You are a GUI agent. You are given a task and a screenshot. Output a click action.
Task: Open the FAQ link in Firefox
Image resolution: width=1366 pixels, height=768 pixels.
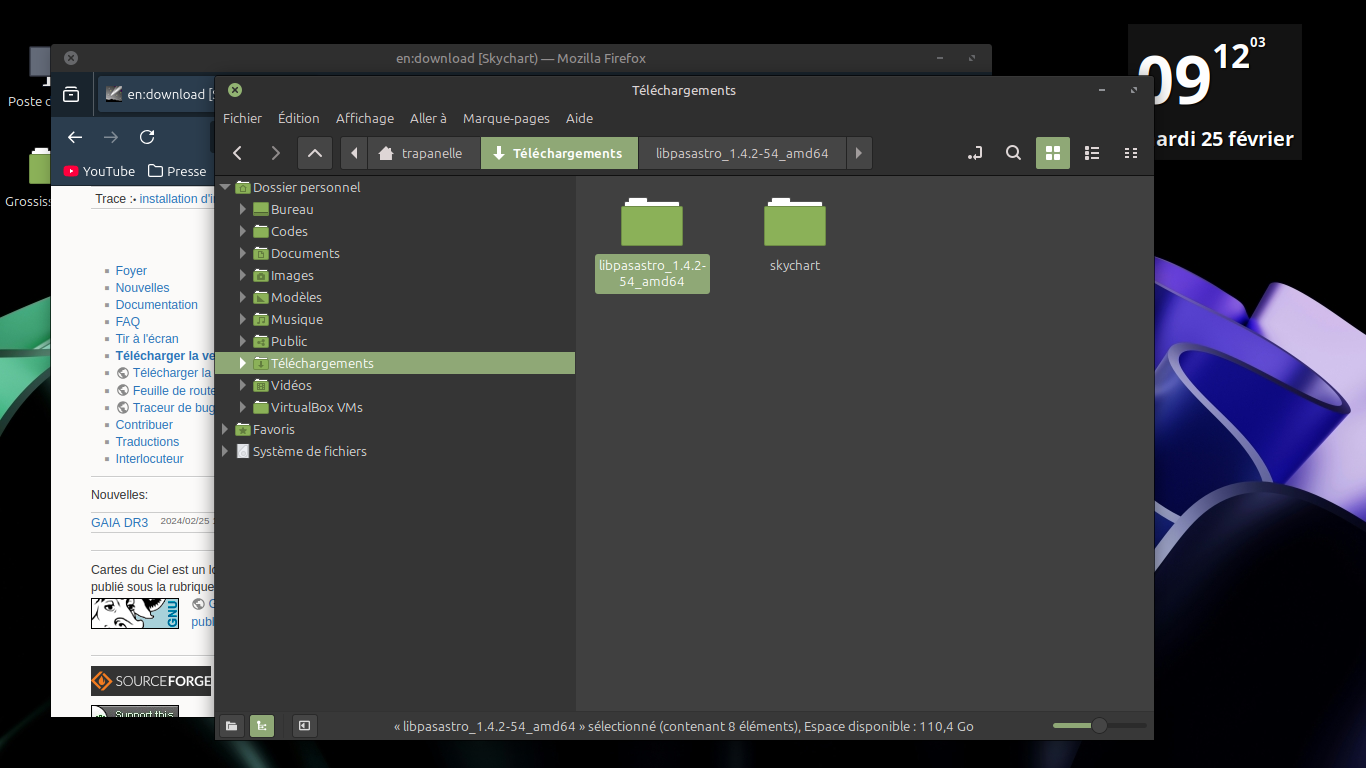pyautogui.click(x=128, y=322)
